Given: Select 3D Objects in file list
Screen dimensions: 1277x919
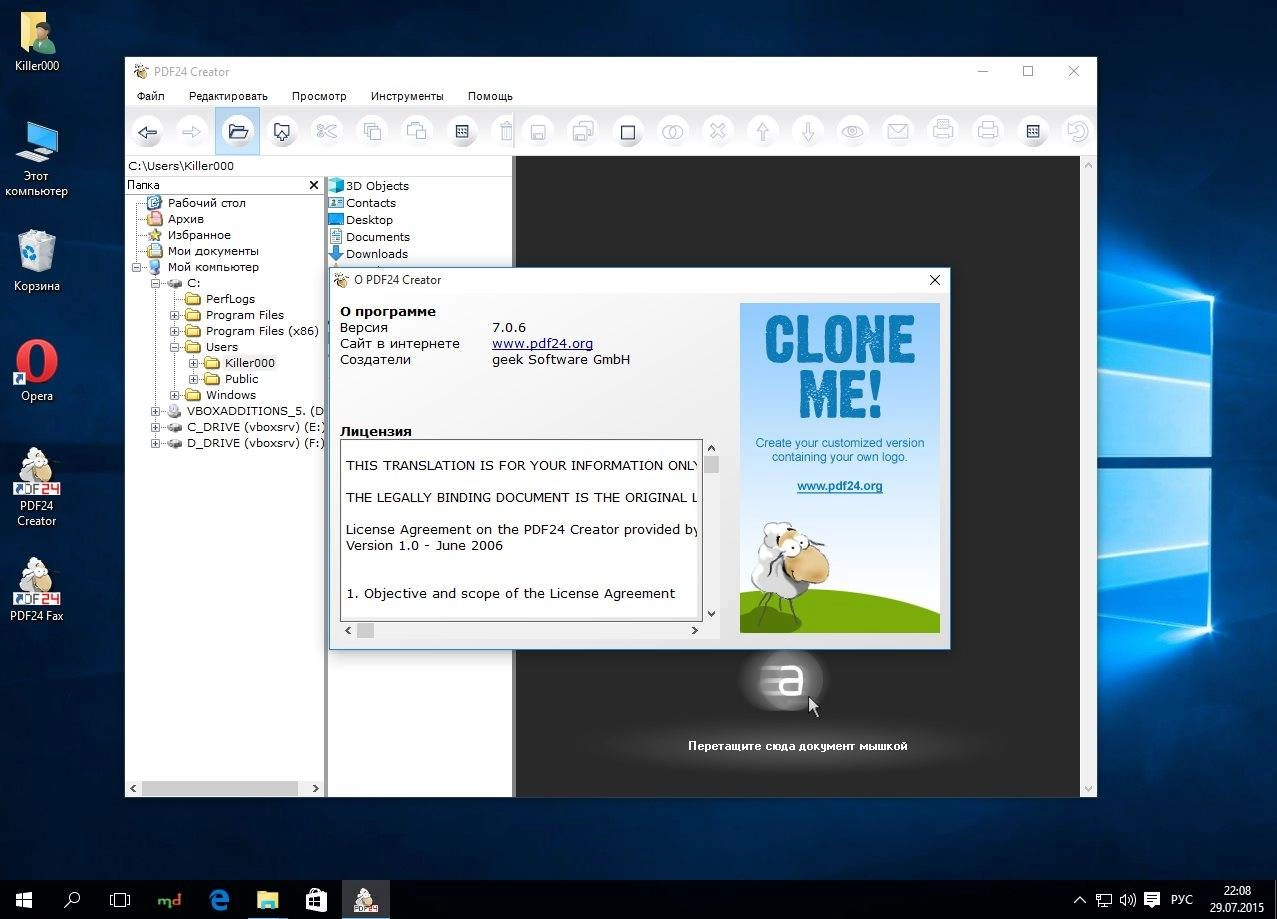Looking at the screenshot, I should pyautogui.click(x=377, y=186).
